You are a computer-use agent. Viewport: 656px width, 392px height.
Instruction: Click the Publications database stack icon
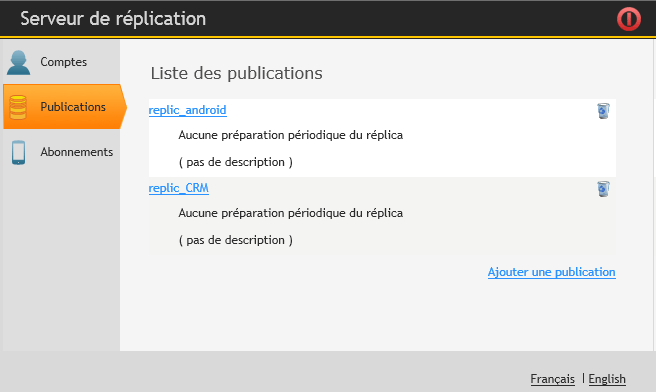point(18,107)
